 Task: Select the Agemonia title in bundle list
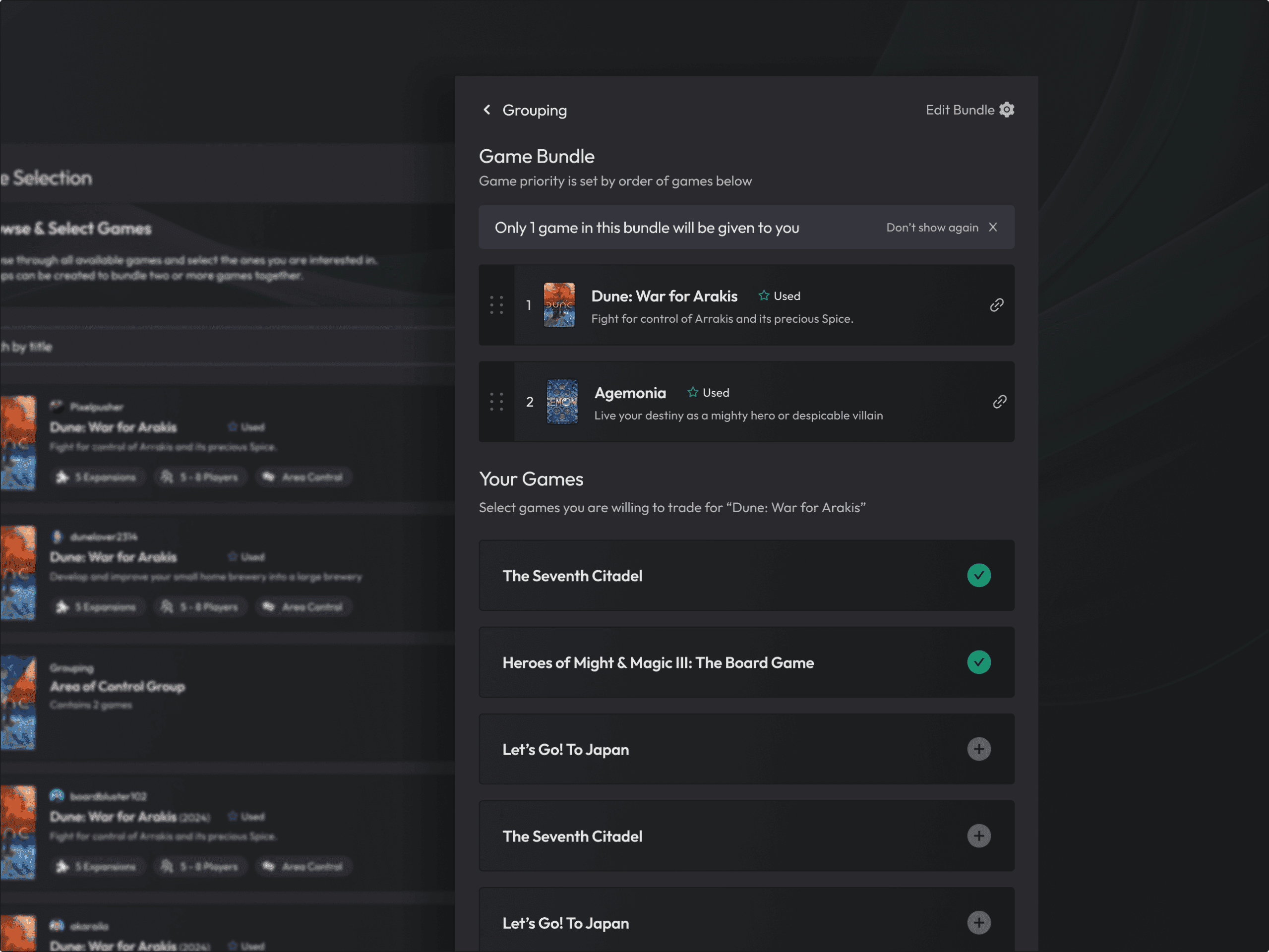point(630,393)
